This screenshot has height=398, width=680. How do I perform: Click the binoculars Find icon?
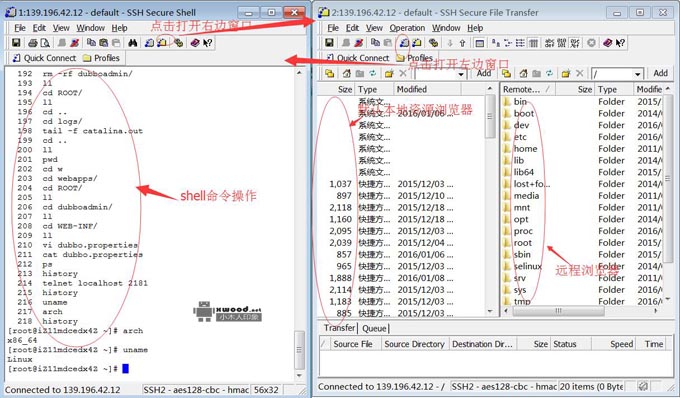tap(133, 42)
